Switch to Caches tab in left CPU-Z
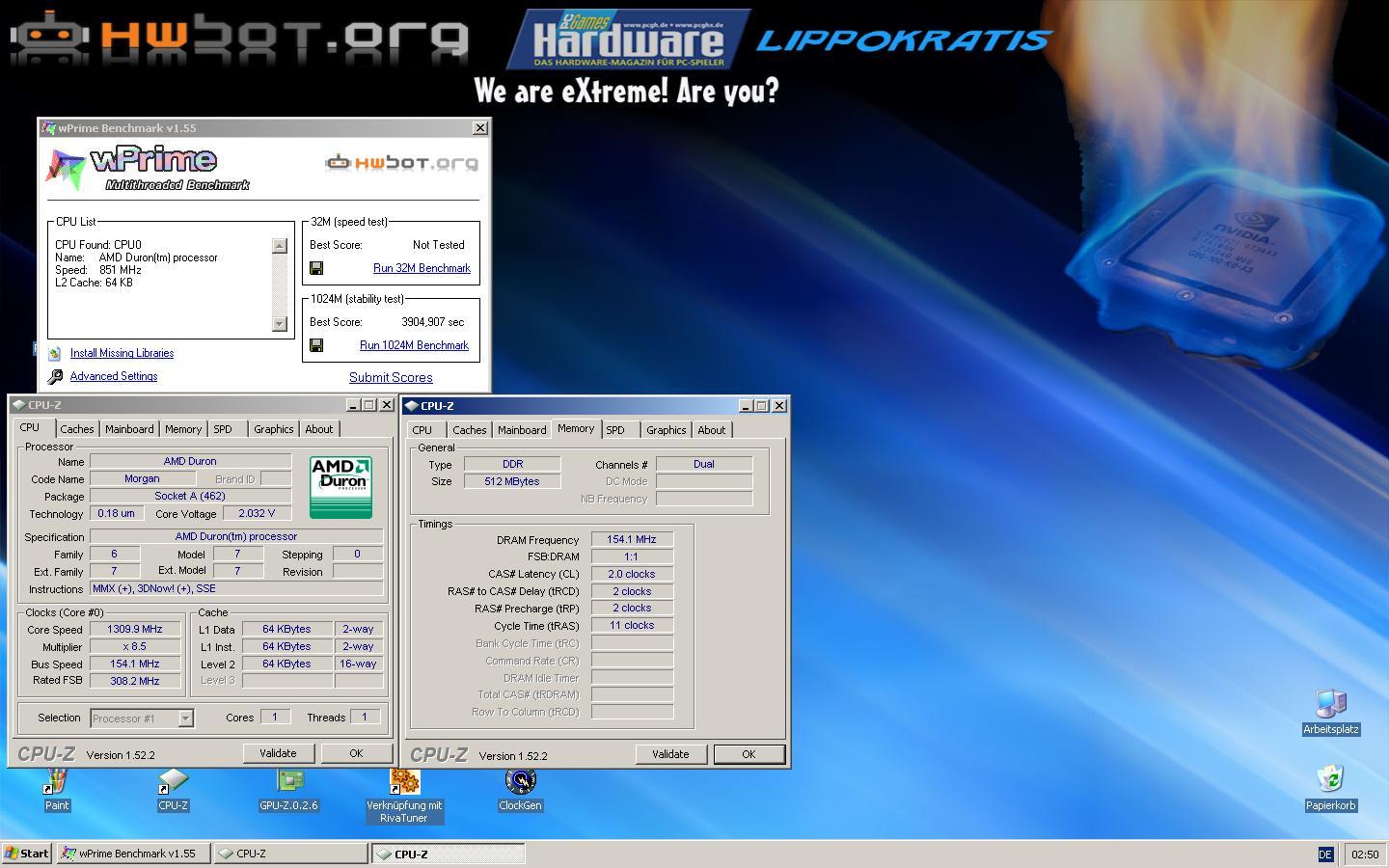This screenshot has height=868, width=1389. tap(77, 429)
